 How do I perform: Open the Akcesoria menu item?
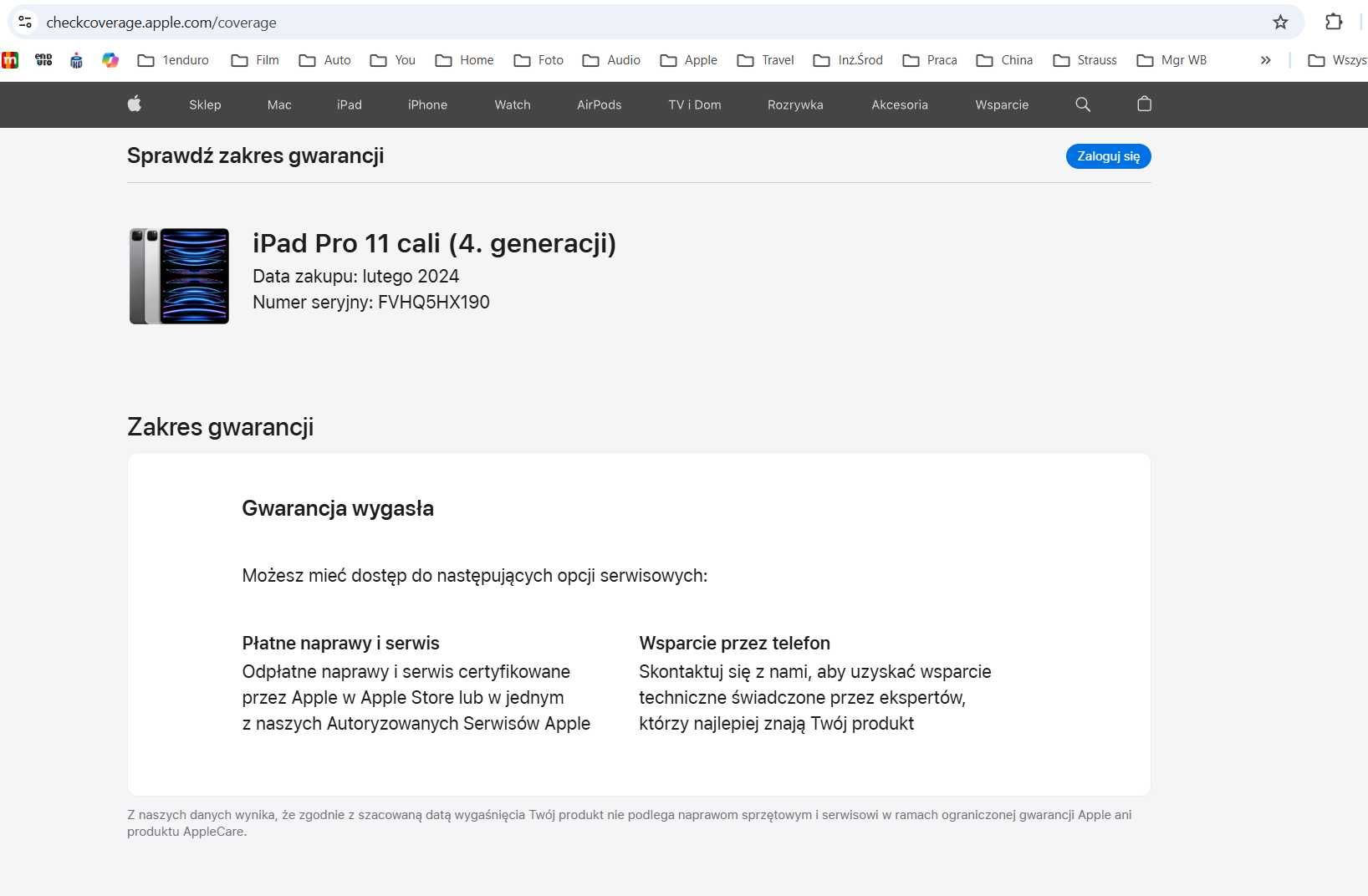900,104
